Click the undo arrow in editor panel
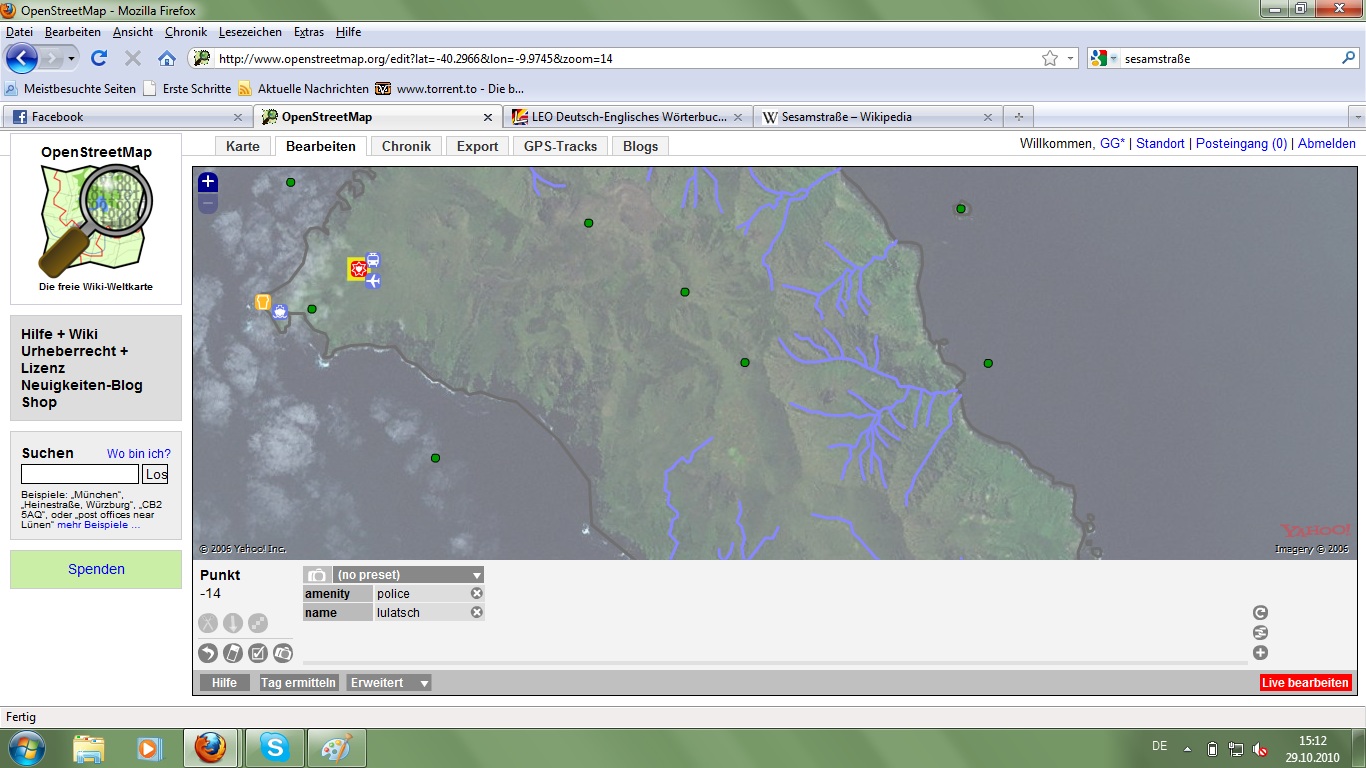Image resolution: width=1366 pixels, height=768 pixels. pos(207,653)
